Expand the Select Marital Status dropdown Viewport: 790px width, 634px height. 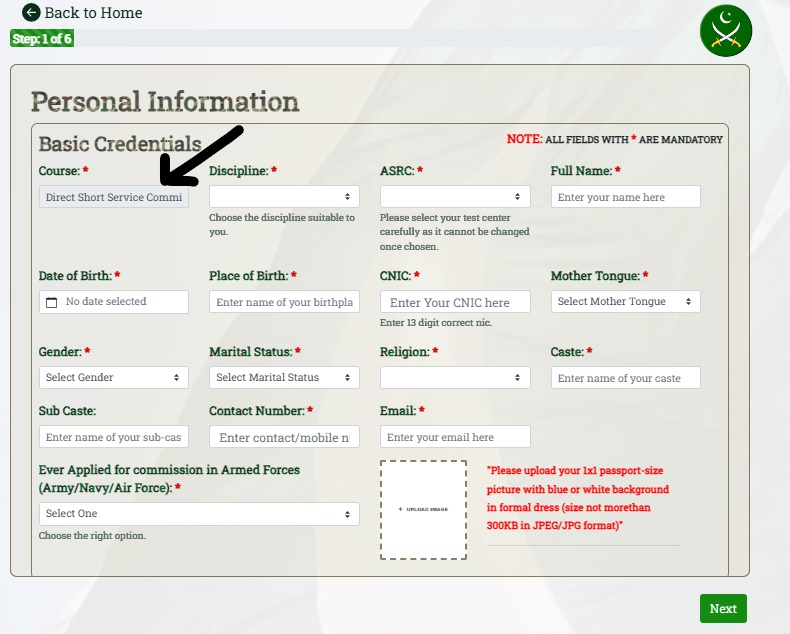(284, 377)
